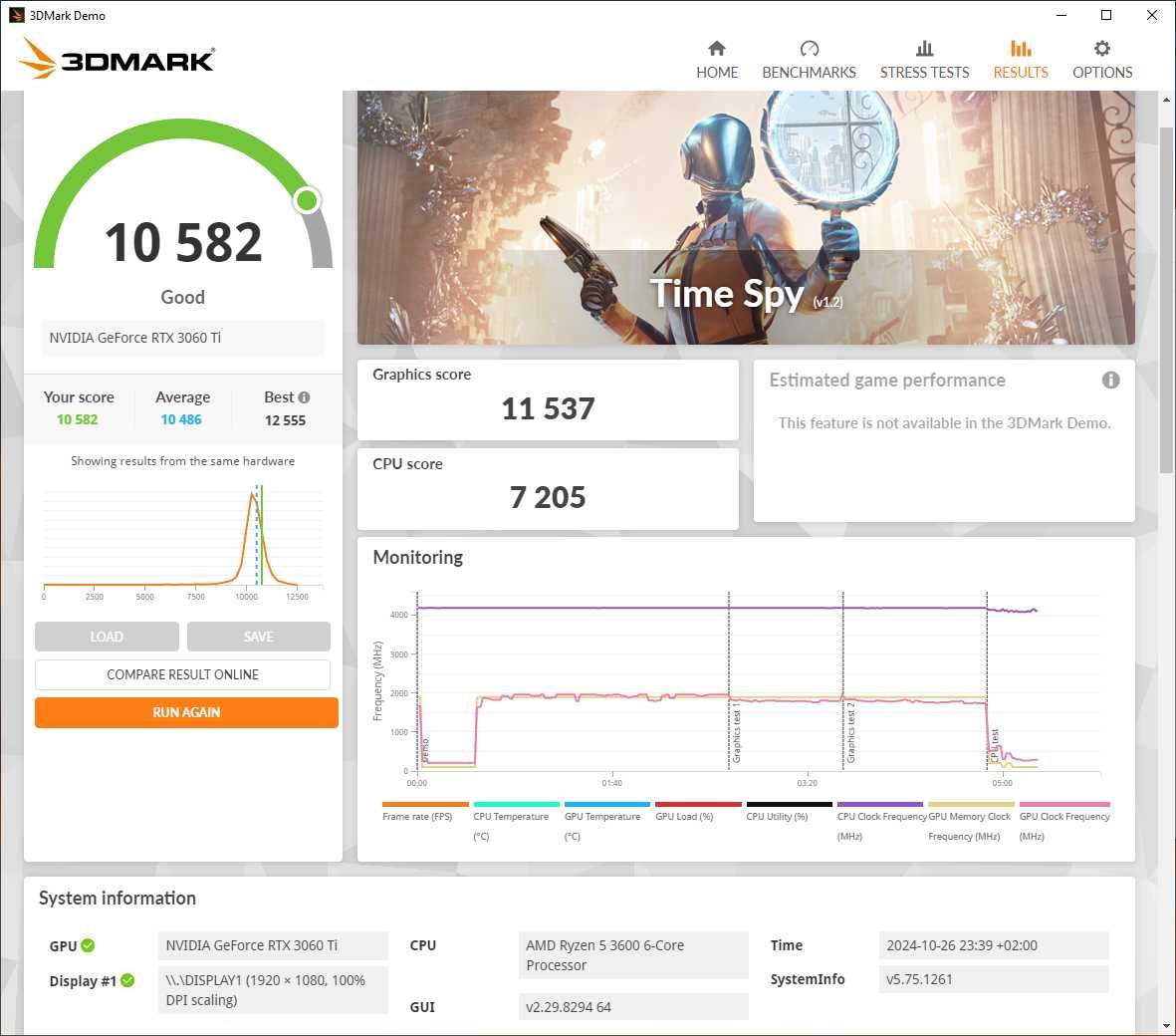Viewport: 1176px width, 1036px height.
Task: Click the 3DMark logo
Action: pos(117,58)
